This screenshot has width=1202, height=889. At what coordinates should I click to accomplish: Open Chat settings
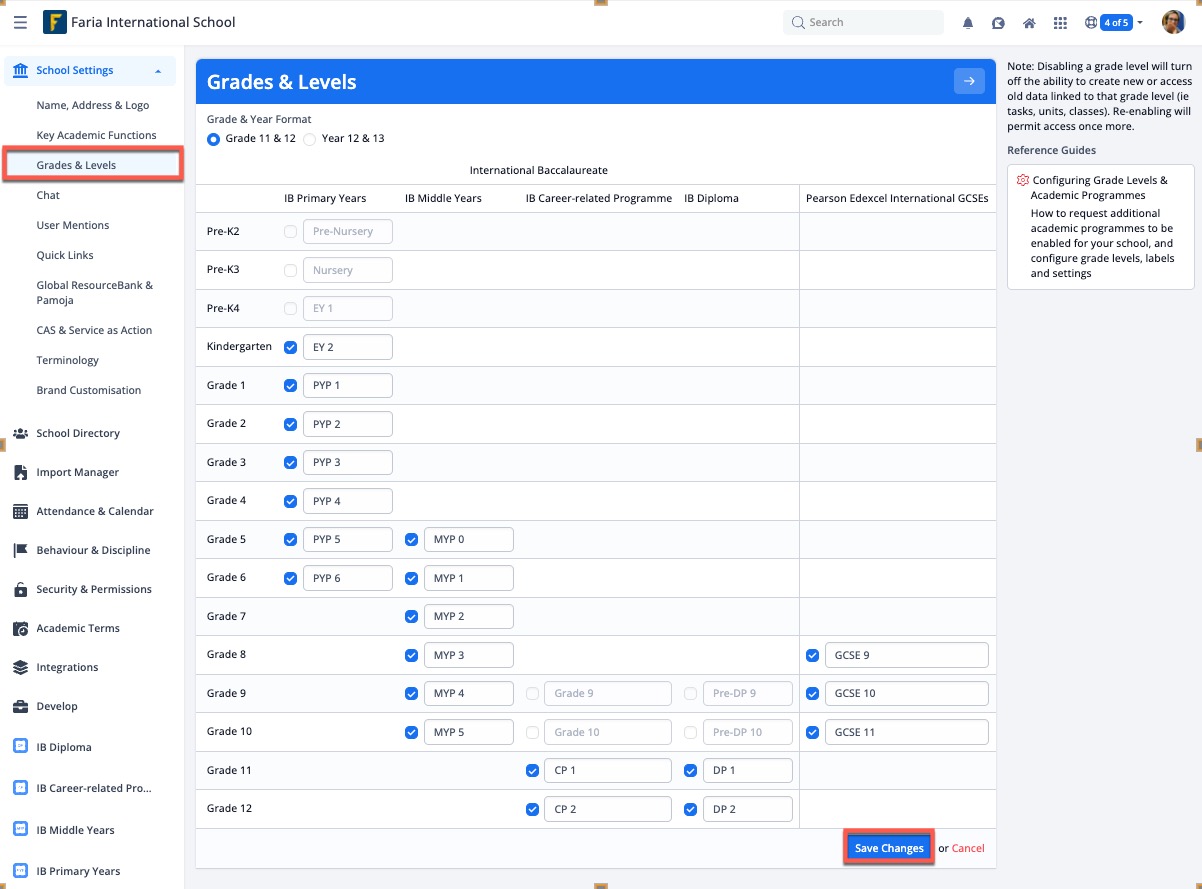click(48, 195)
